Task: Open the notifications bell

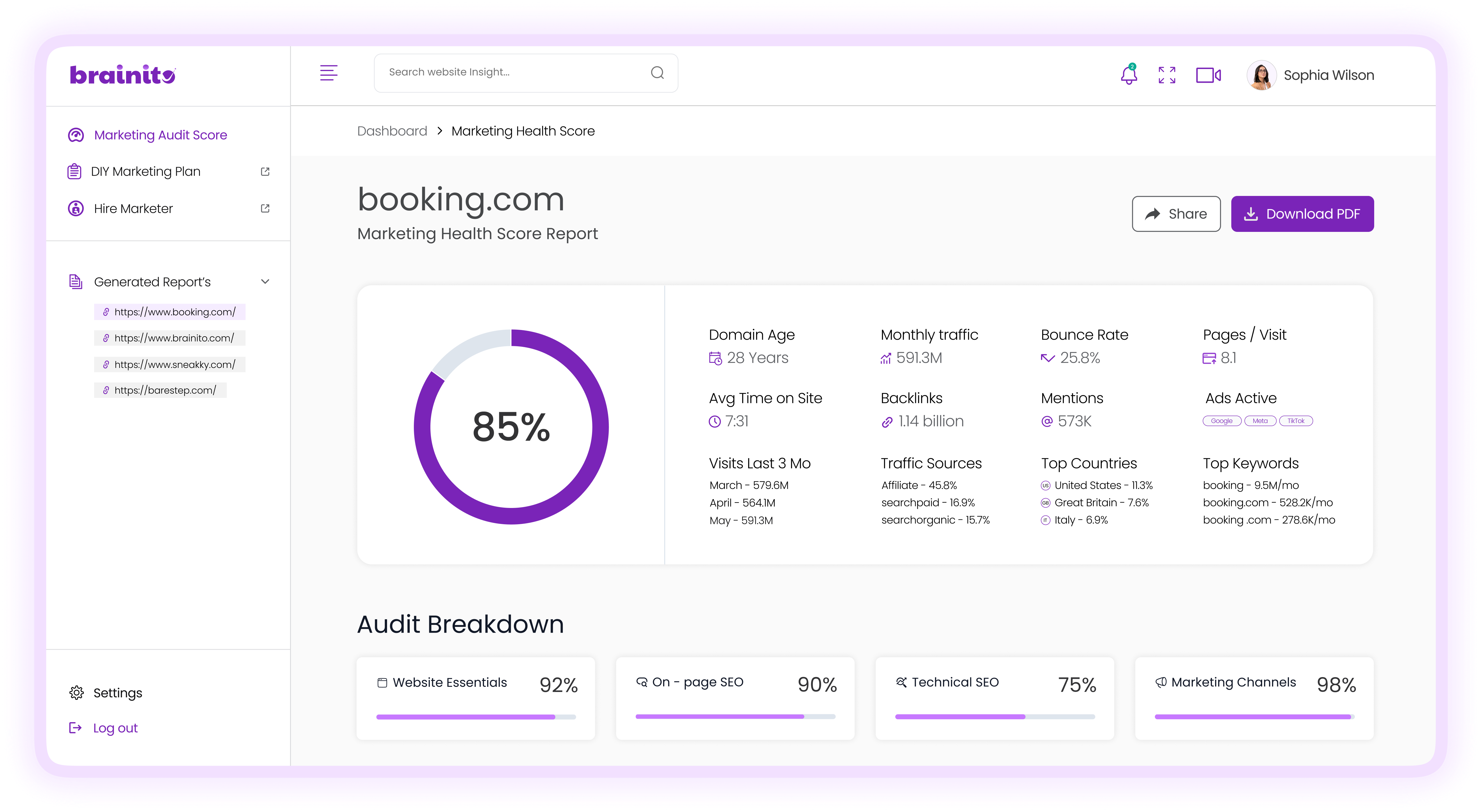Action: (x=1129, y=74)
